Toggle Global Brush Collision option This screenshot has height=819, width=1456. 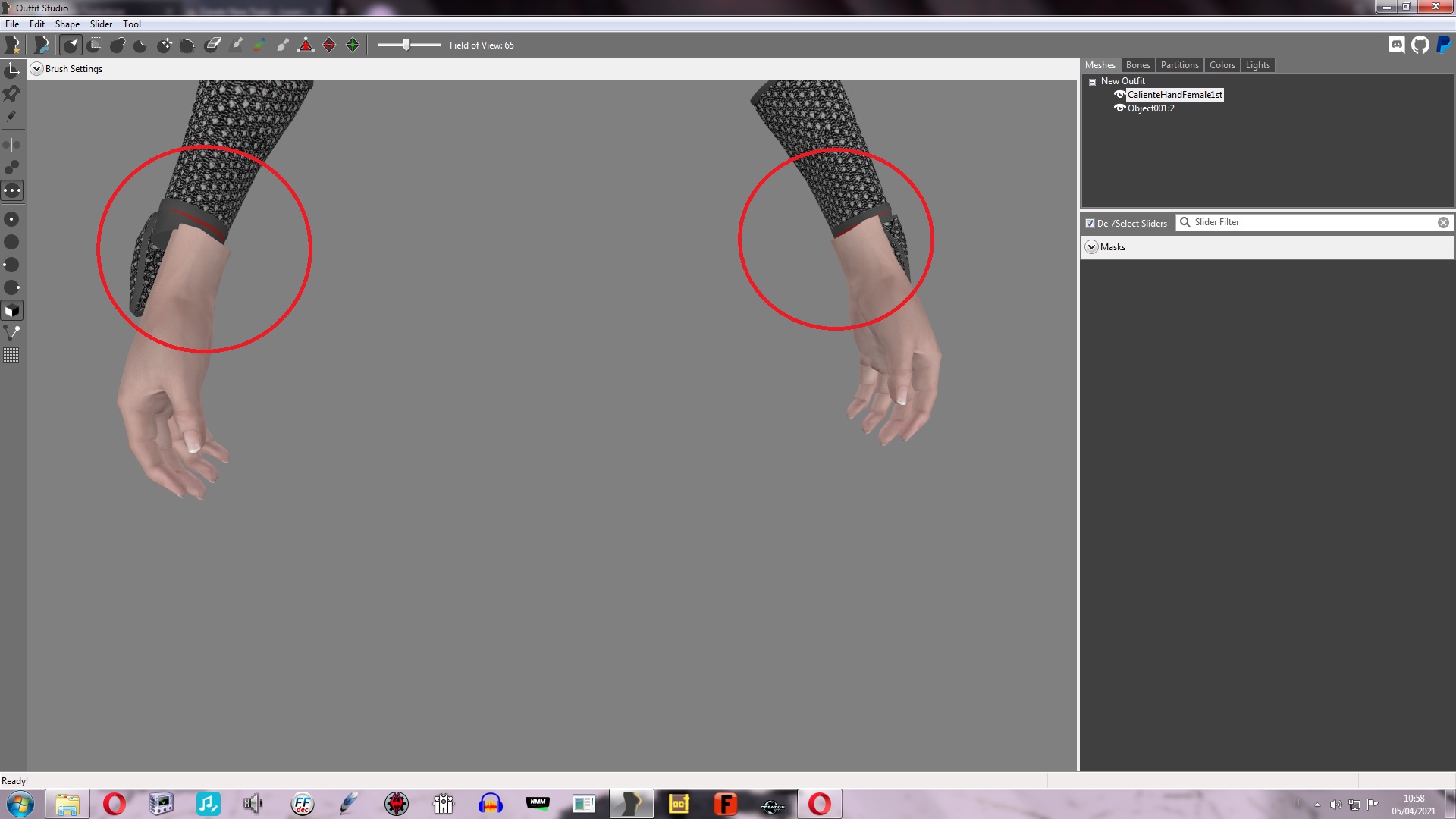(x=12, y=190)
